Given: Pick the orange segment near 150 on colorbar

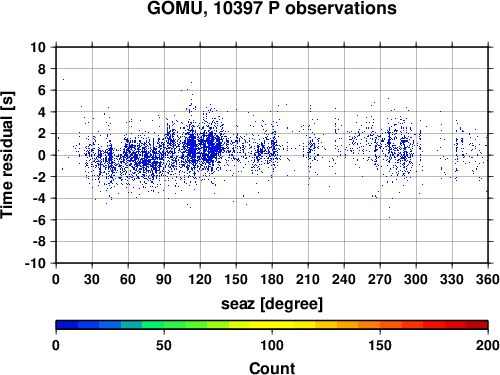Looking at the screenshot, I should tap(380, 325).
